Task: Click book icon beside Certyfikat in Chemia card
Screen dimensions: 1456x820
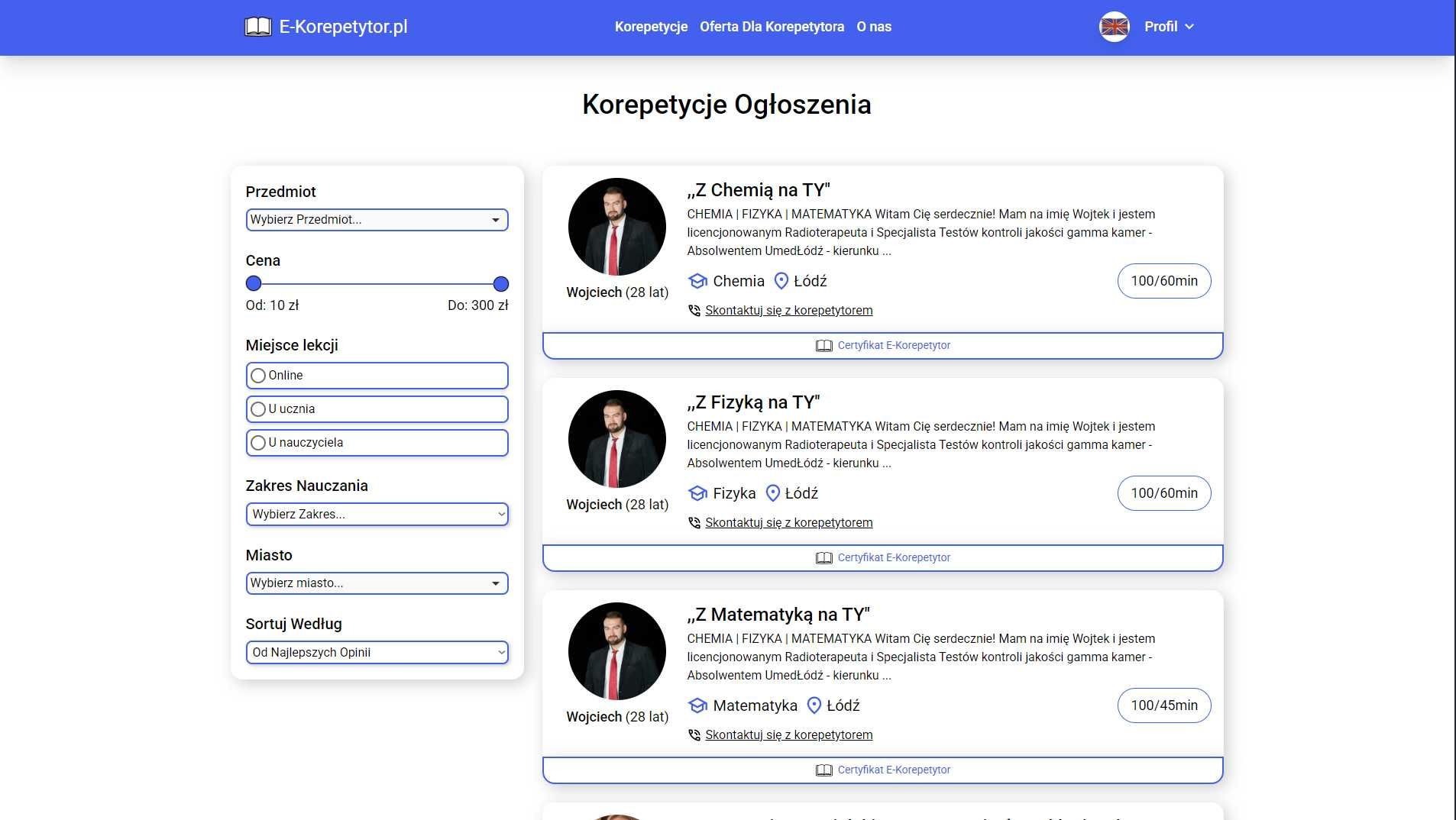Action: coord(823,346)
